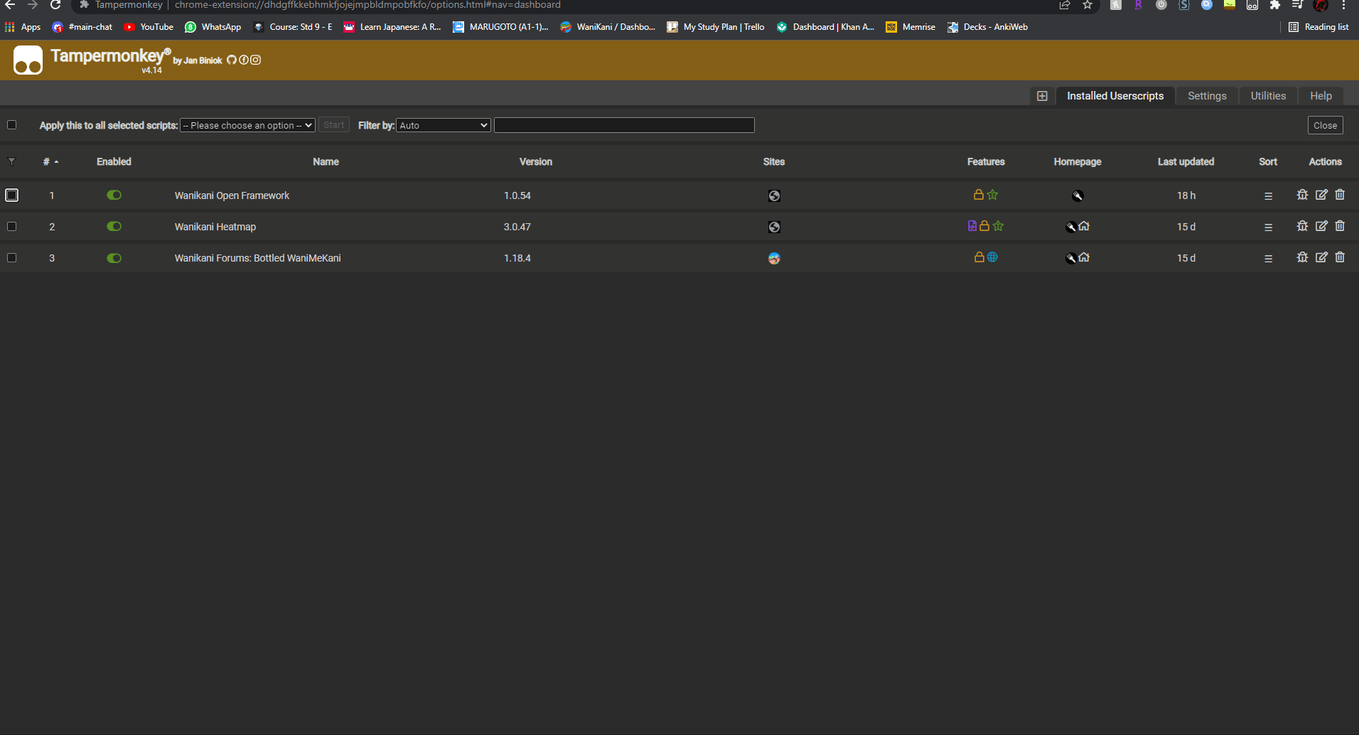Disable the Wanikani Open Framework script toggle
Image resolution: width=1359 pixels, height=735 pixels.
coord(114,195)
